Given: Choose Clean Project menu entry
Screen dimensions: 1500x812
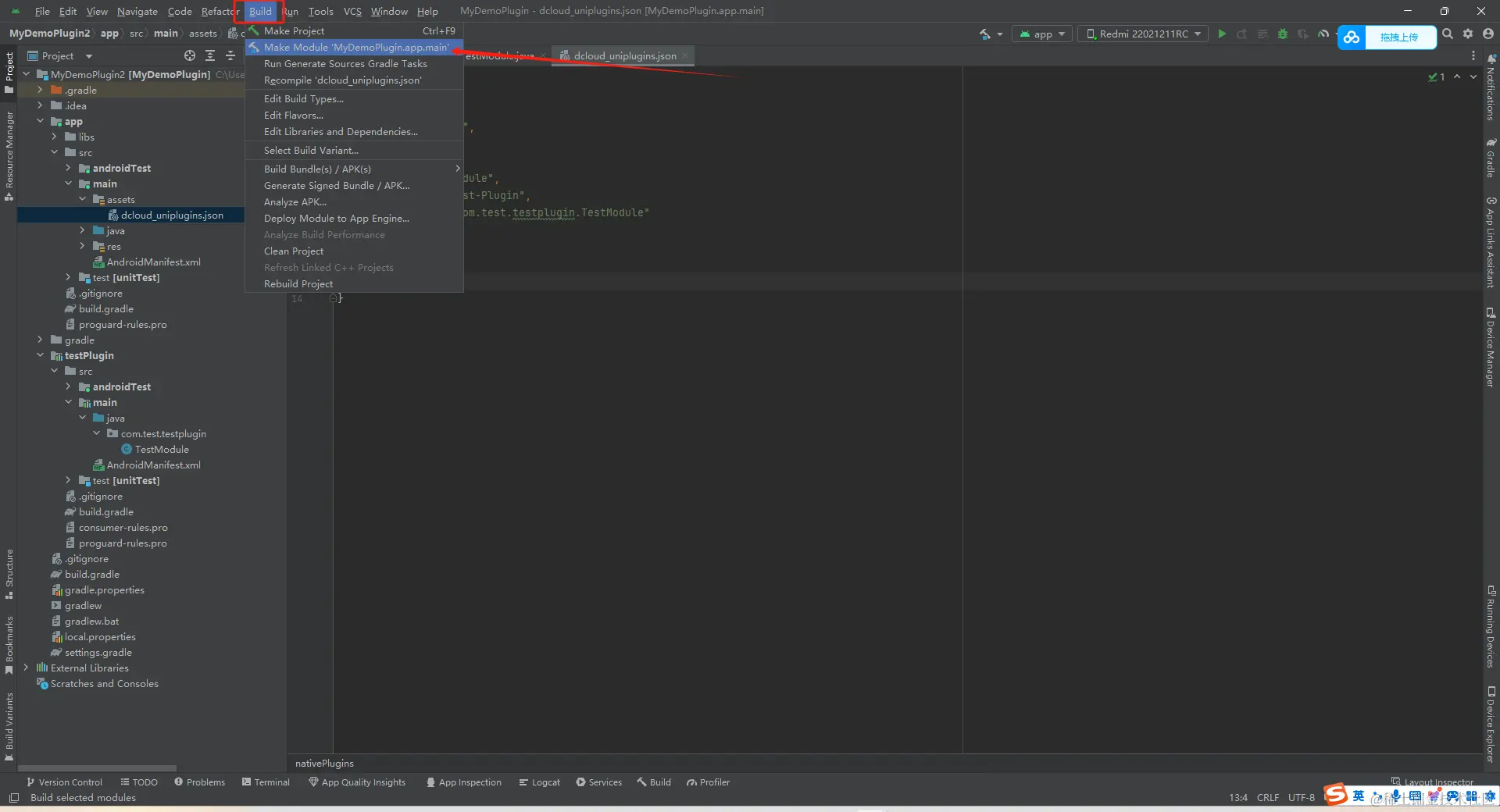Looking at the screenshot, I should [355, 251].
